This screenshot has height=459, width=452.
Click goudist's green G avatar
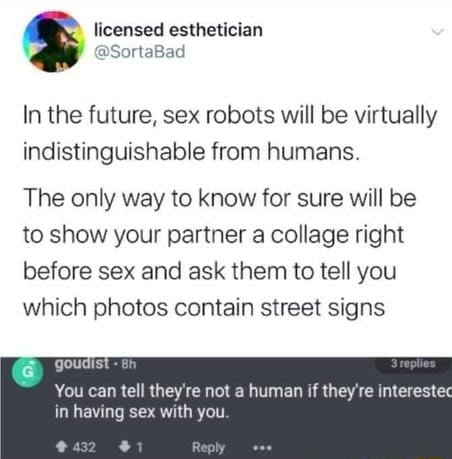point(28,372)
